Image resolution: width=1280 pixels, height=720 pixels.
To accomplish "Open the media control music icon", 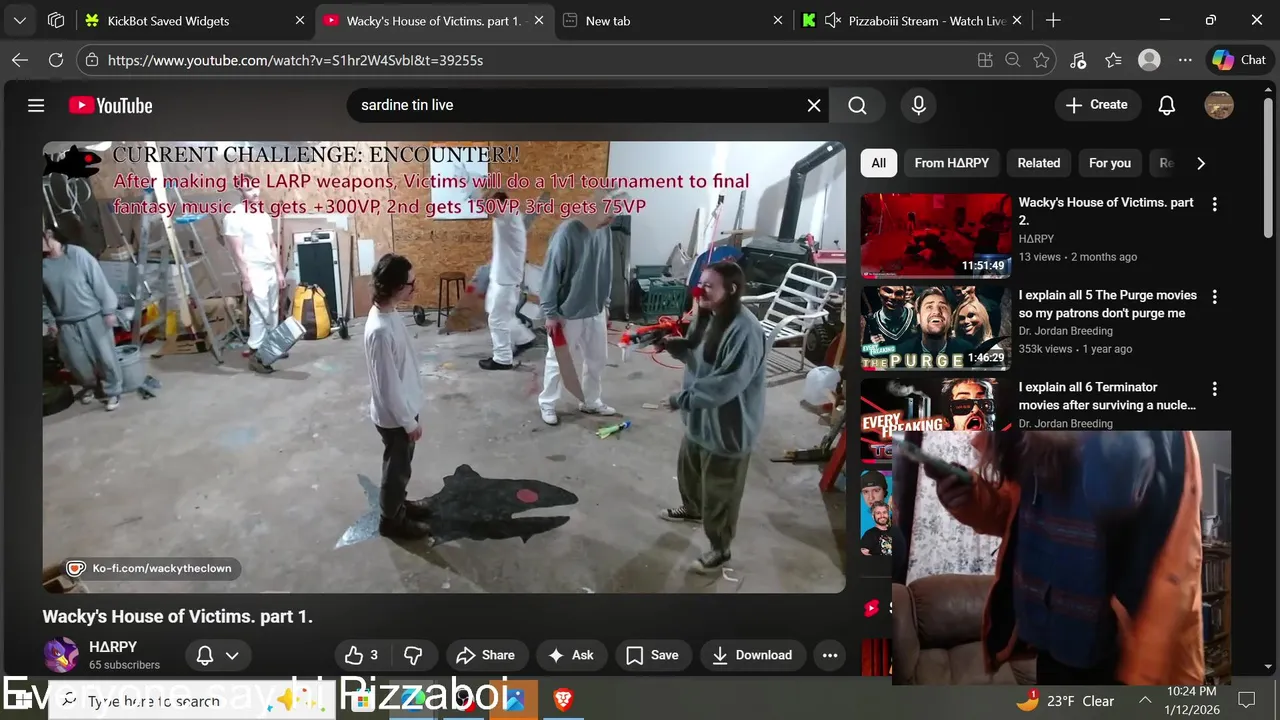I will click(1078, 60).
